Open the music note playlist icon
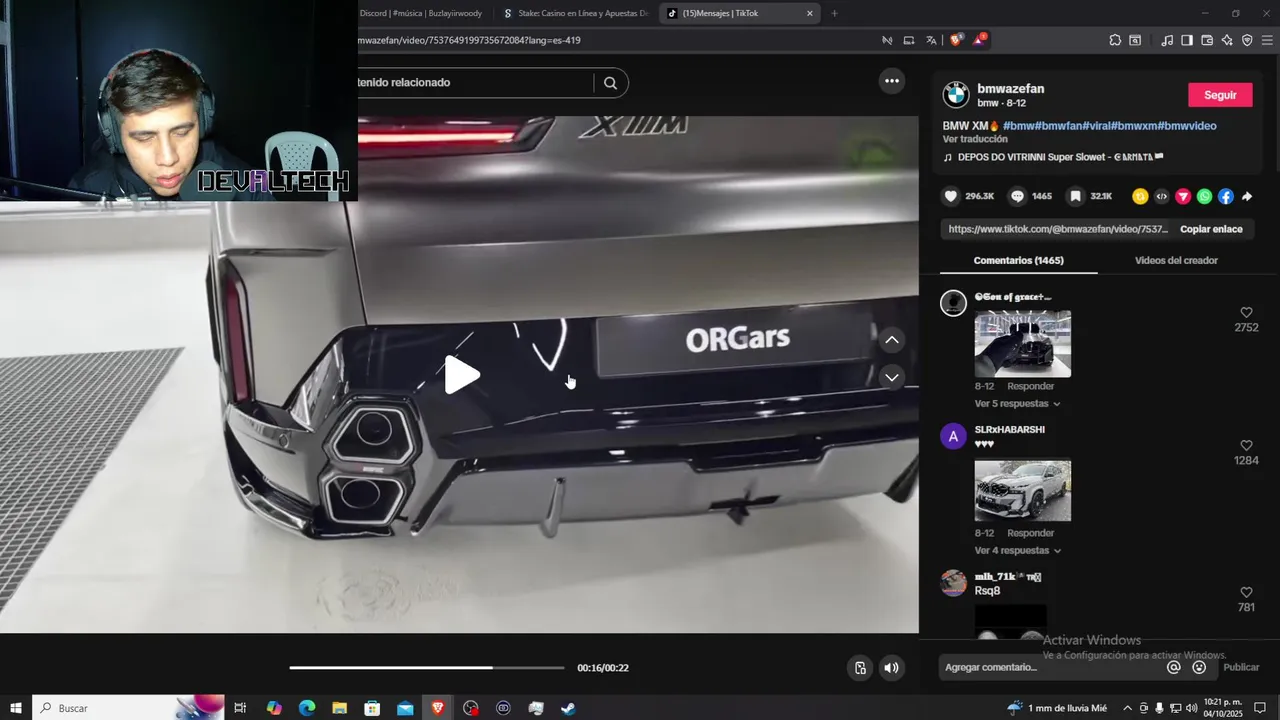Screen dimensions: 1280x720 click(1167, 40)
